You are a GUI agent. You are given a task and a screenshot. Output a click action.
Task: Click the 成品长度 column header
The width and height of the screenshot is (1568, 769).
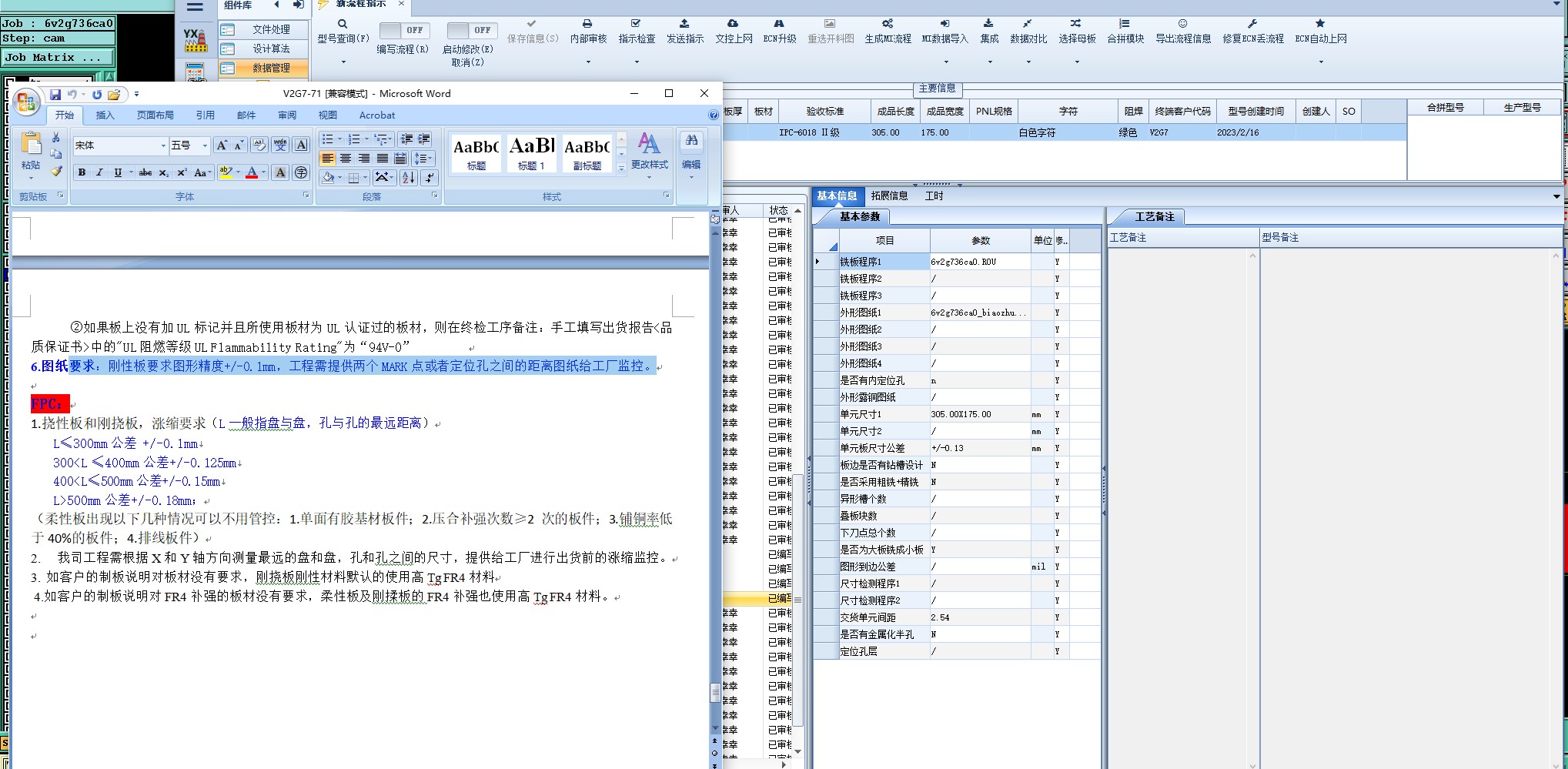[x=895, y=111]
